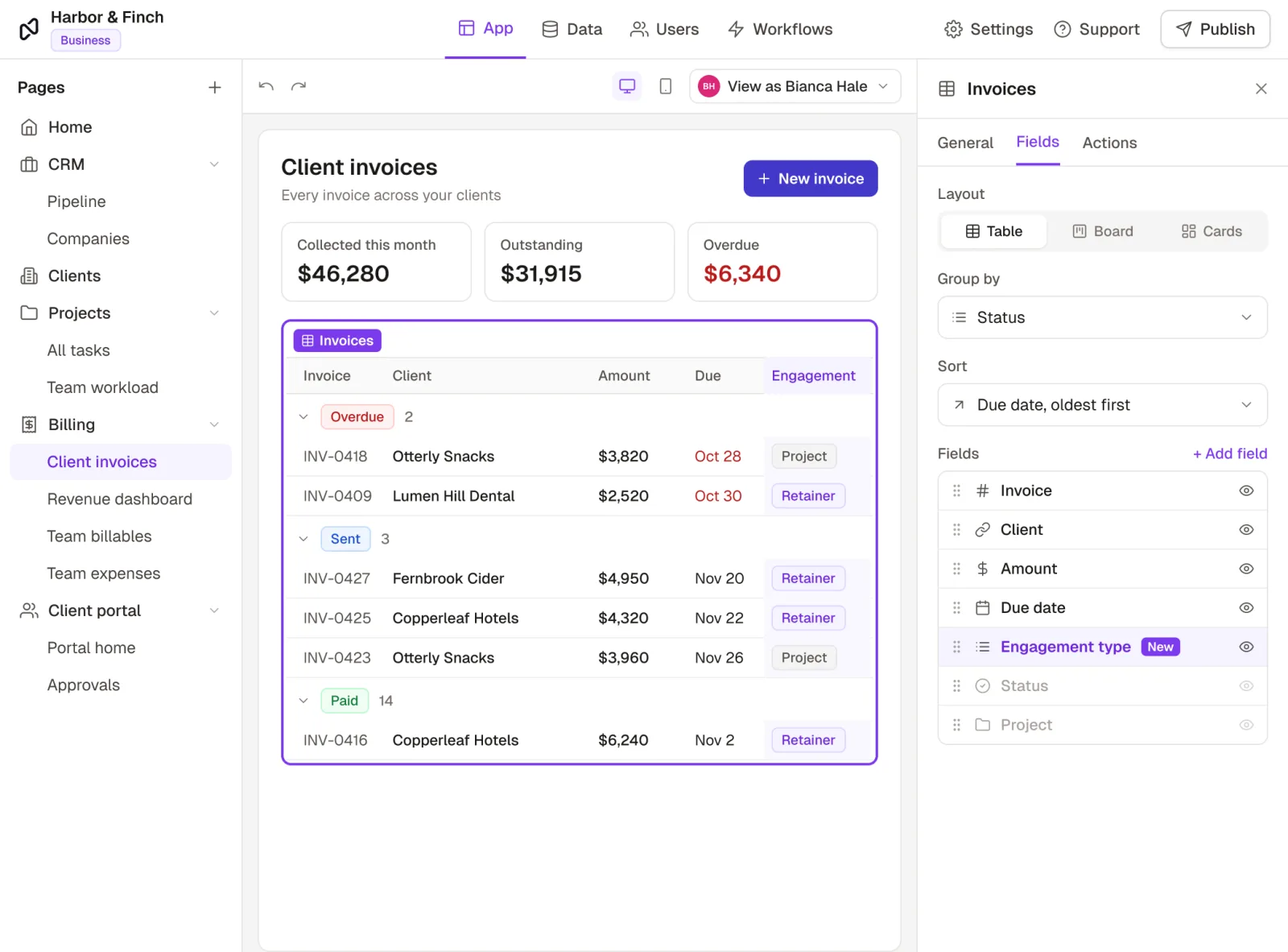
Task: Click drag handle for Amount field
Action: (x=957, y=569)
